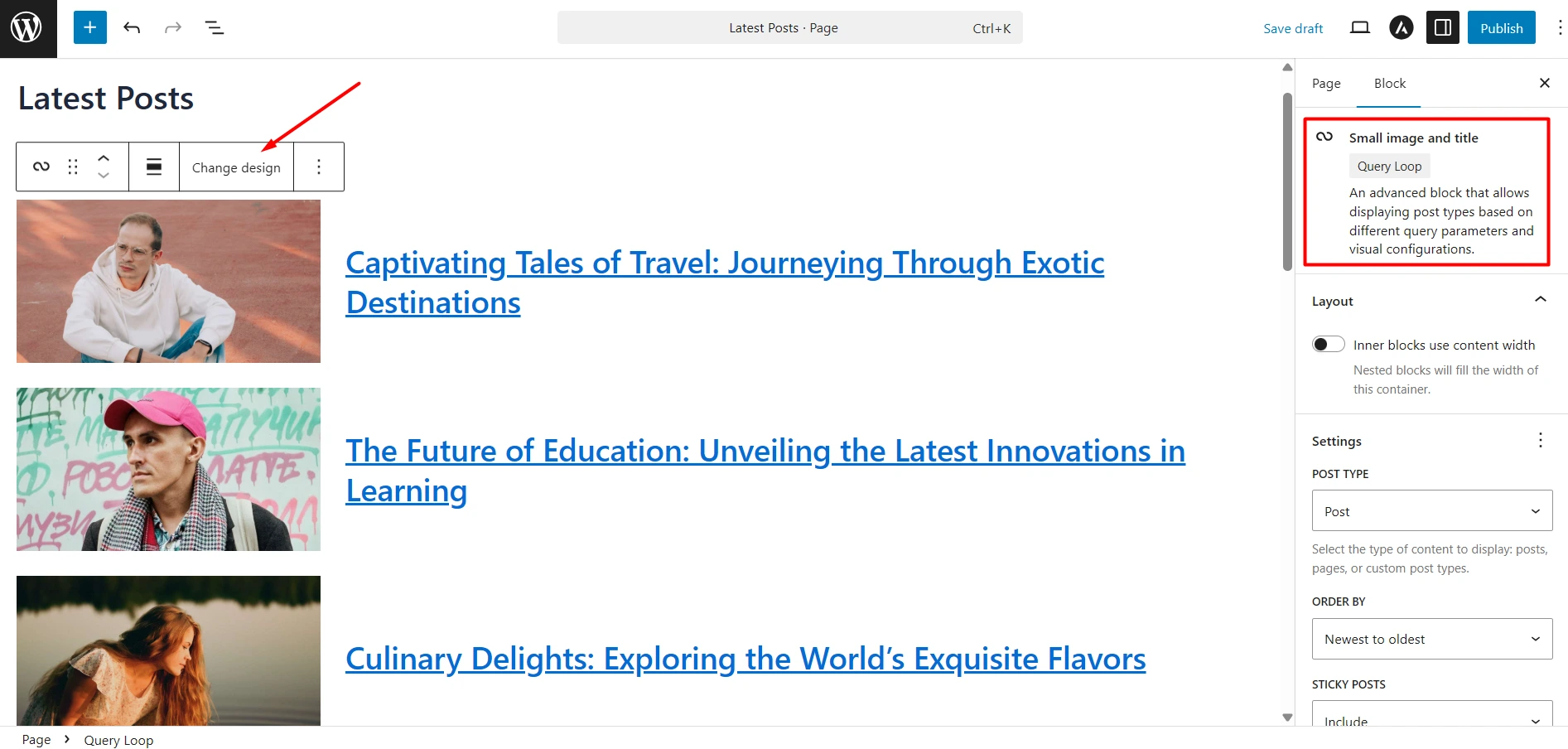Switch to the Page tab
Viewport: 1568px width, 749px height.
pos(1326,84)
